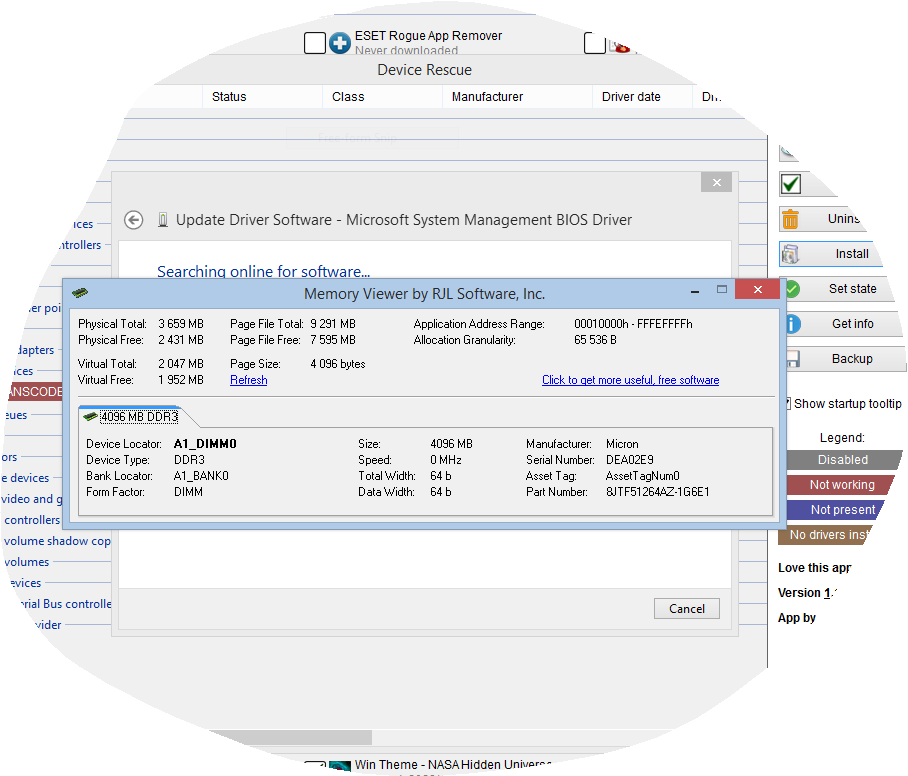Image resolution: width=908 pixels, height=776 pixels.
Task: Click the brown No drivers legend swatch
Action: pos(825,535)
